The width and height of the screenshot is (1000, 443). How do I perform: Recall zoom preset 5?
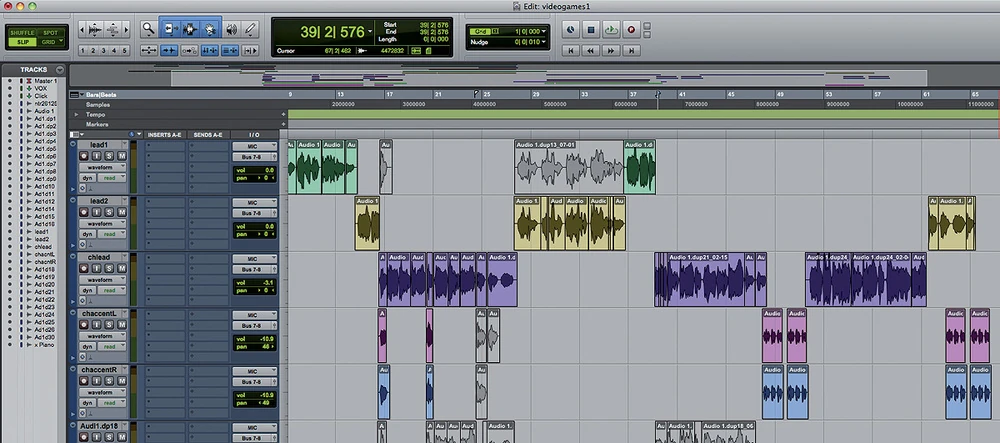click(x=124, y=50)
